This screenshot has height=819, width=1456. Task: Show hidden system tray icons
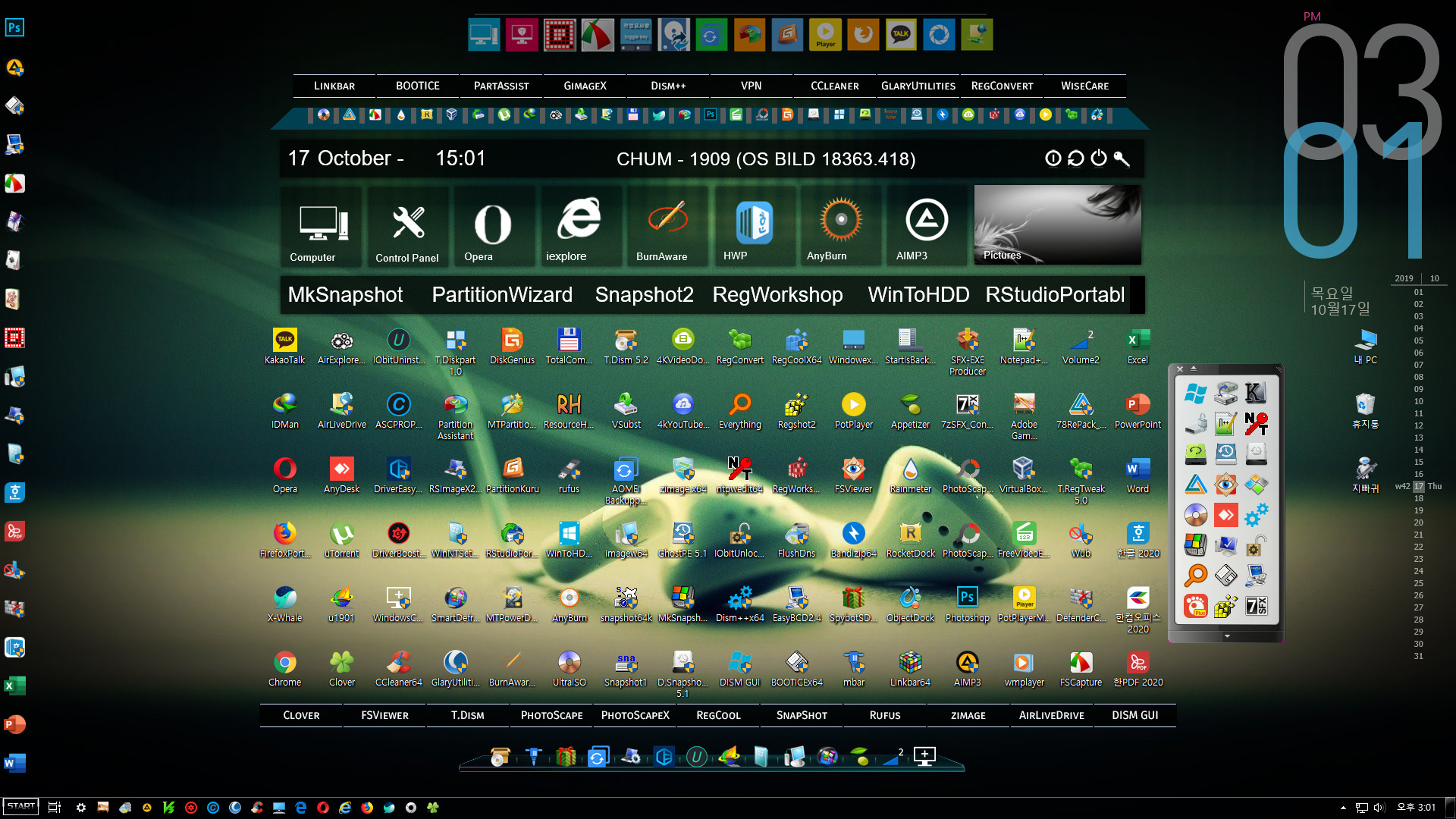coord(1343,808)
